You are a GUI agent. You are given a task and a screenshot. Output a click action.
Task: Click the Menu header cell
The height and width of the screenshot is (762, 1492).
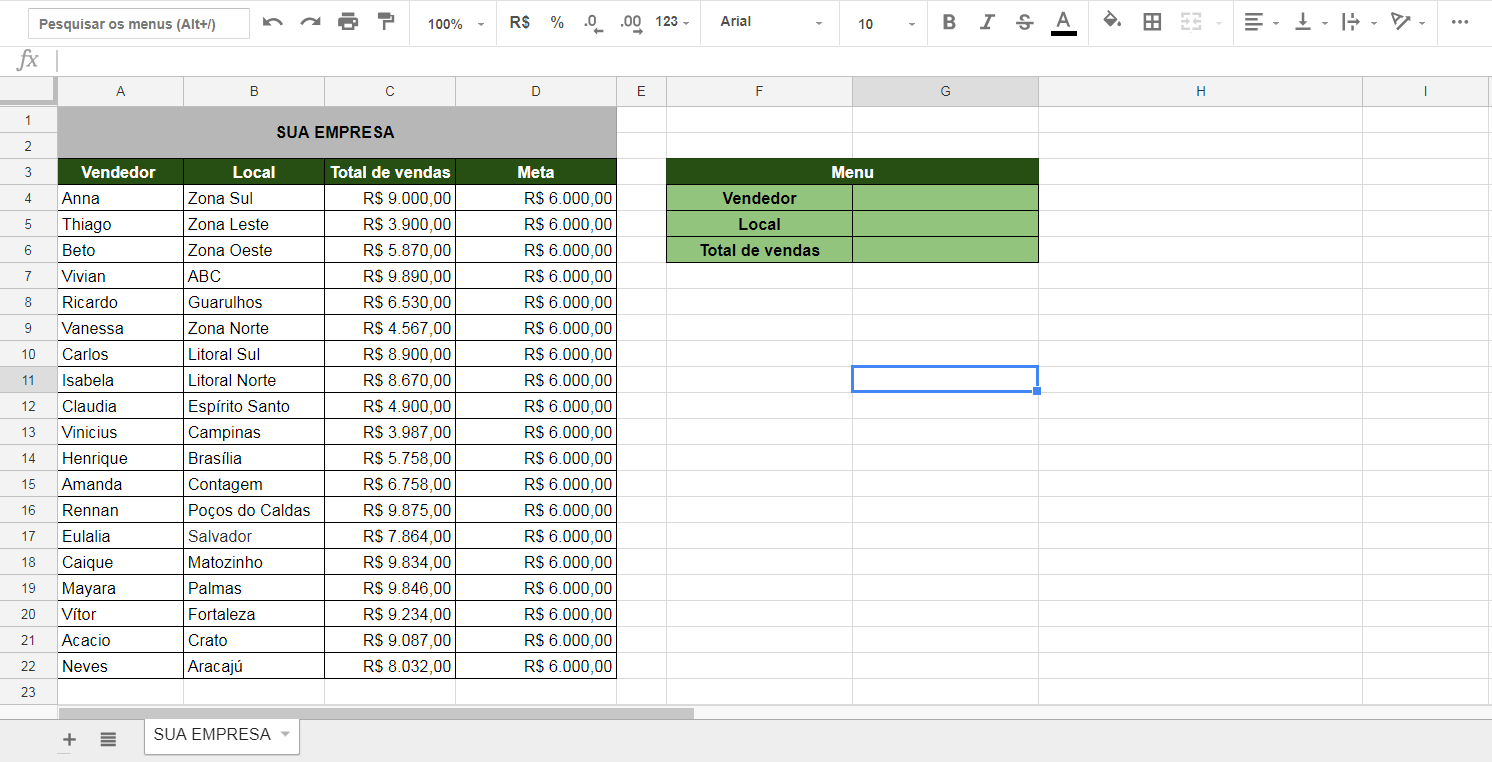click(x=852, y=172)
